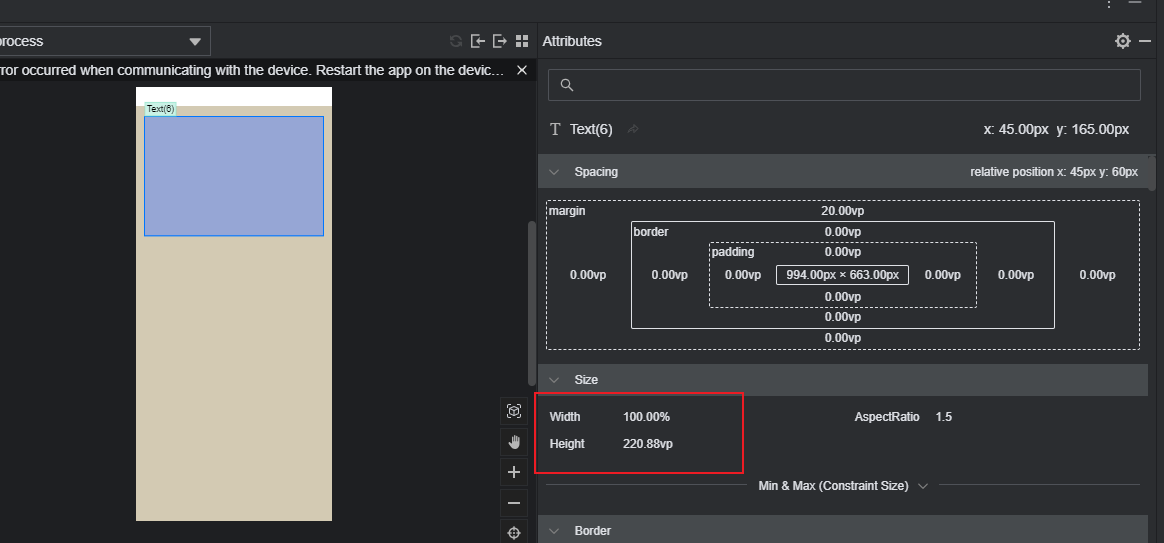The height and width of the screenshot is (543, 1164).
Task: Click the four-square grid layout icon
Action: [x=521, y=41]
